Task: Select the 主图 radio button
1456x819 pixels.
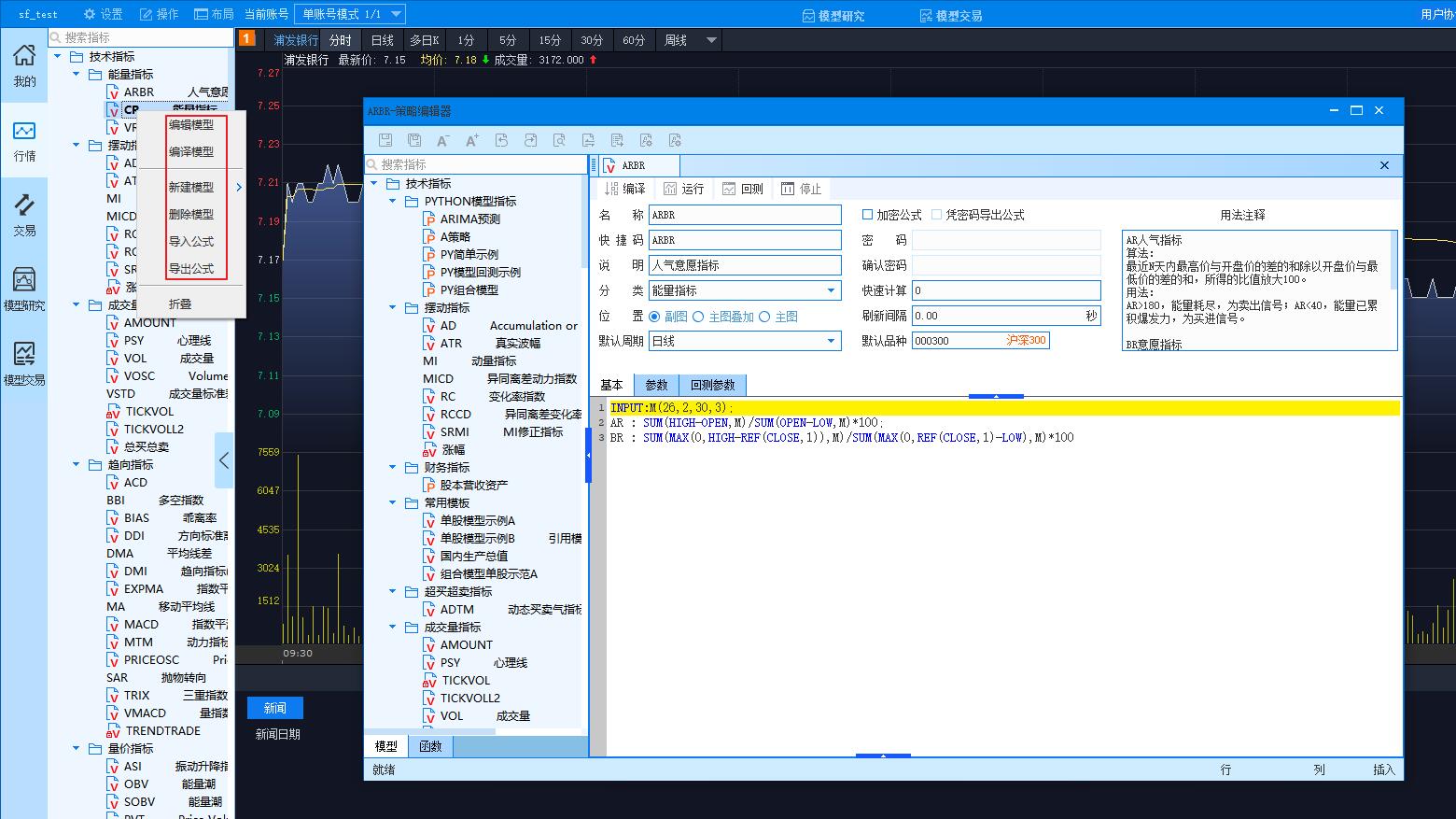Action: pos(764,317)
